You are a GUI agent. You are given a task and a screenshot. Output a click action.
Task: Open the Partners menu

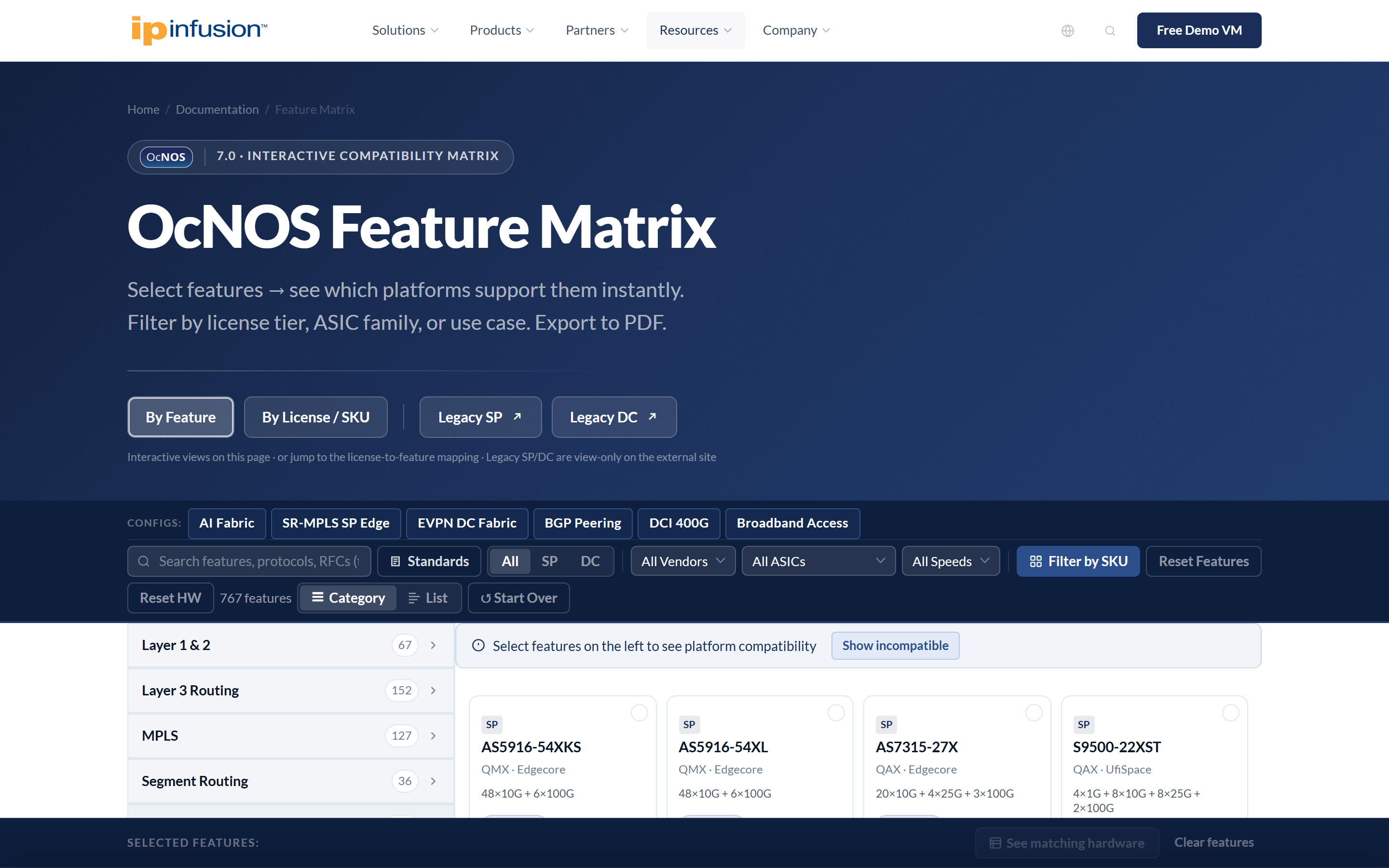[597, 30]
